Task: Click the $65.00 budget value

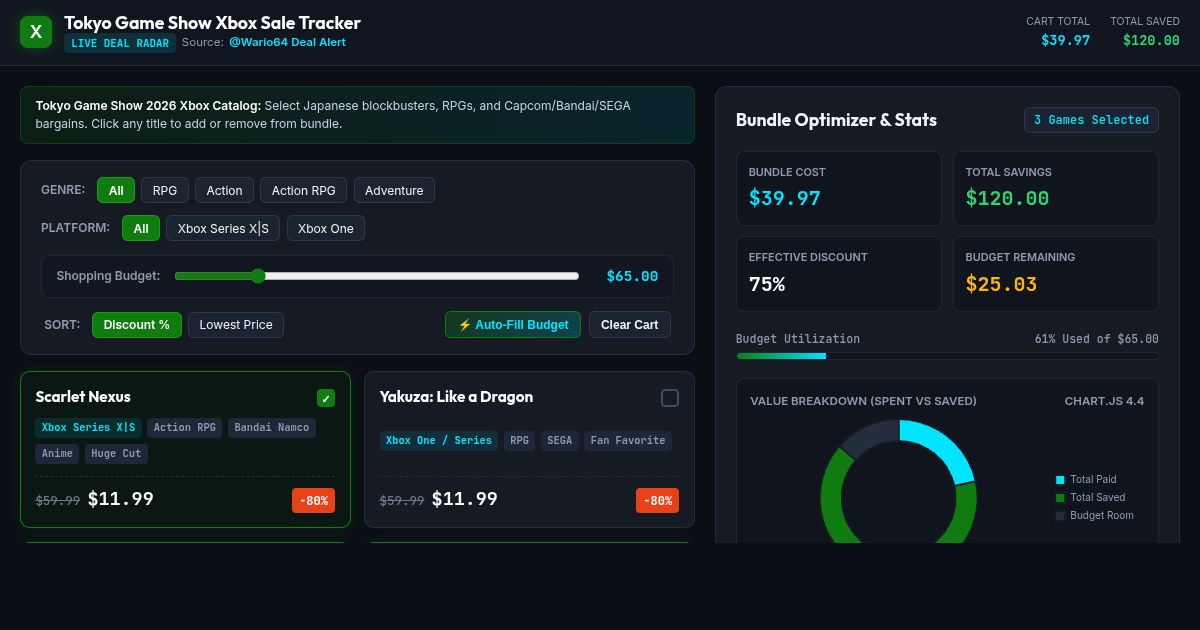Action: click(x=632, y=276)
